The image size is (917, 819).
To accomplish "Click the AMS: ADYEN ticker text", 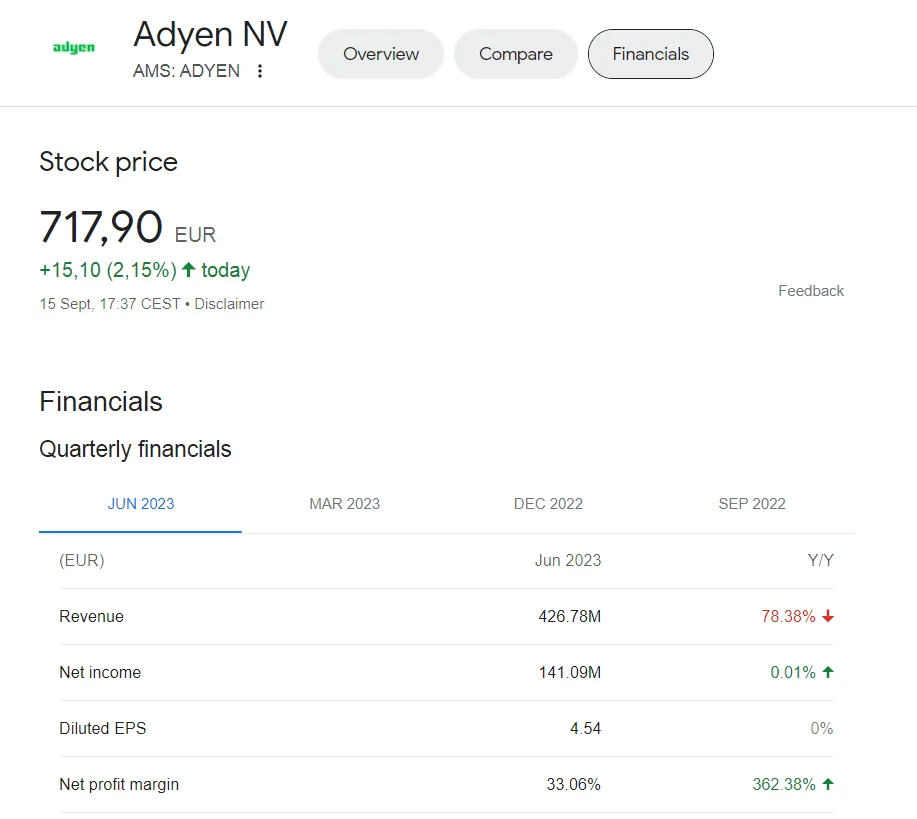I will pyautogui.click(x=186, y=71).
